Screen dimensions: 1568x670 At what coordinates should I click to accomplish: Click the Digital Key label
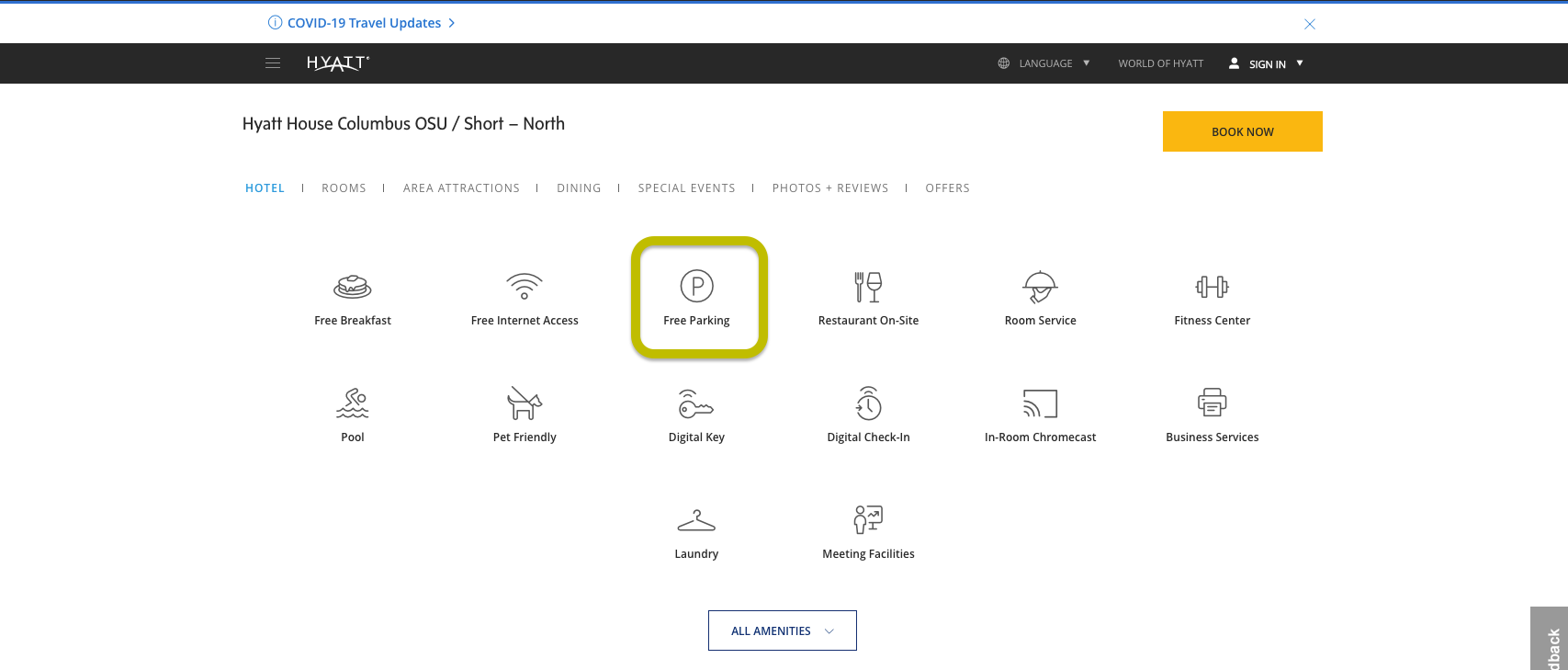(696, 437)
